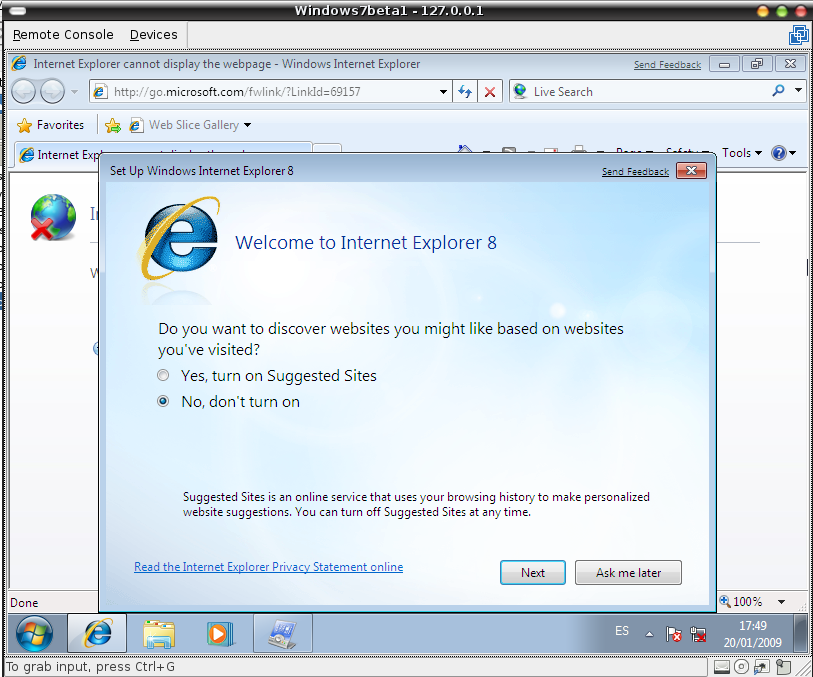Image resolution: width=813 pixels, height=677 pixels.
Task: Open the Windows Start orb
Action: tap(34, 633)
